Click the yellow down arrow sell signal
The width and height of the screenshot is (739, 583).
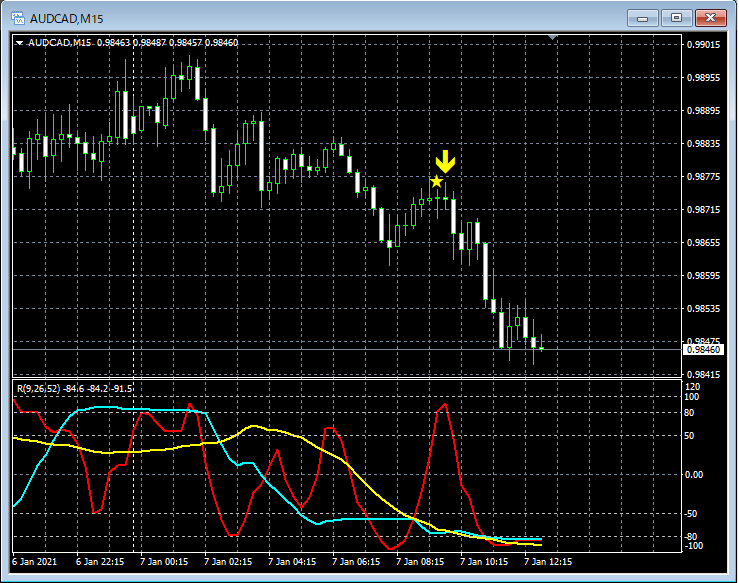coord(445,161)
